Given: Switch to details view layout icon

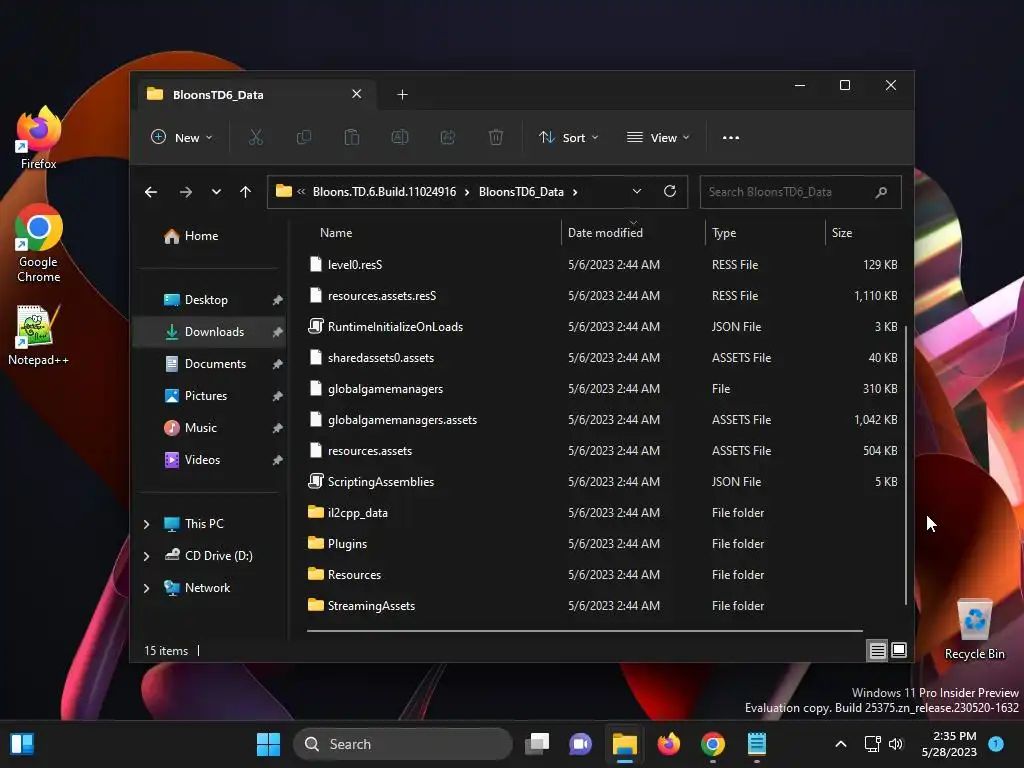Looking at the screenshot, I should point(877,650).
